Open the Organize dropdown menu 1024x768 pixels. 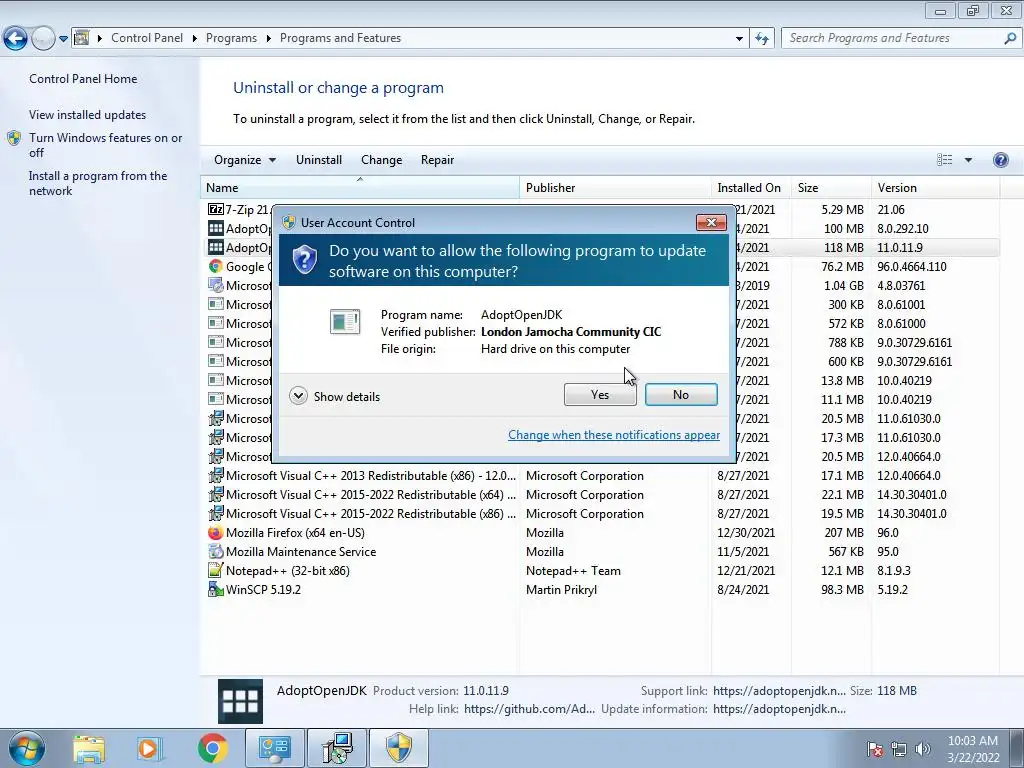point(245,160)
